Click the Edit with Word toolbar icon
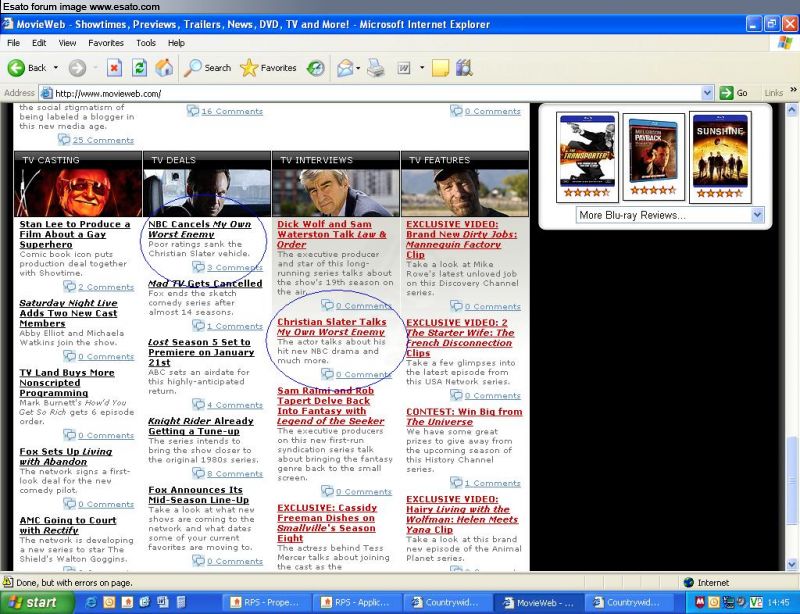The width and height of the screenshot is (800, 614). click(404, 68)
